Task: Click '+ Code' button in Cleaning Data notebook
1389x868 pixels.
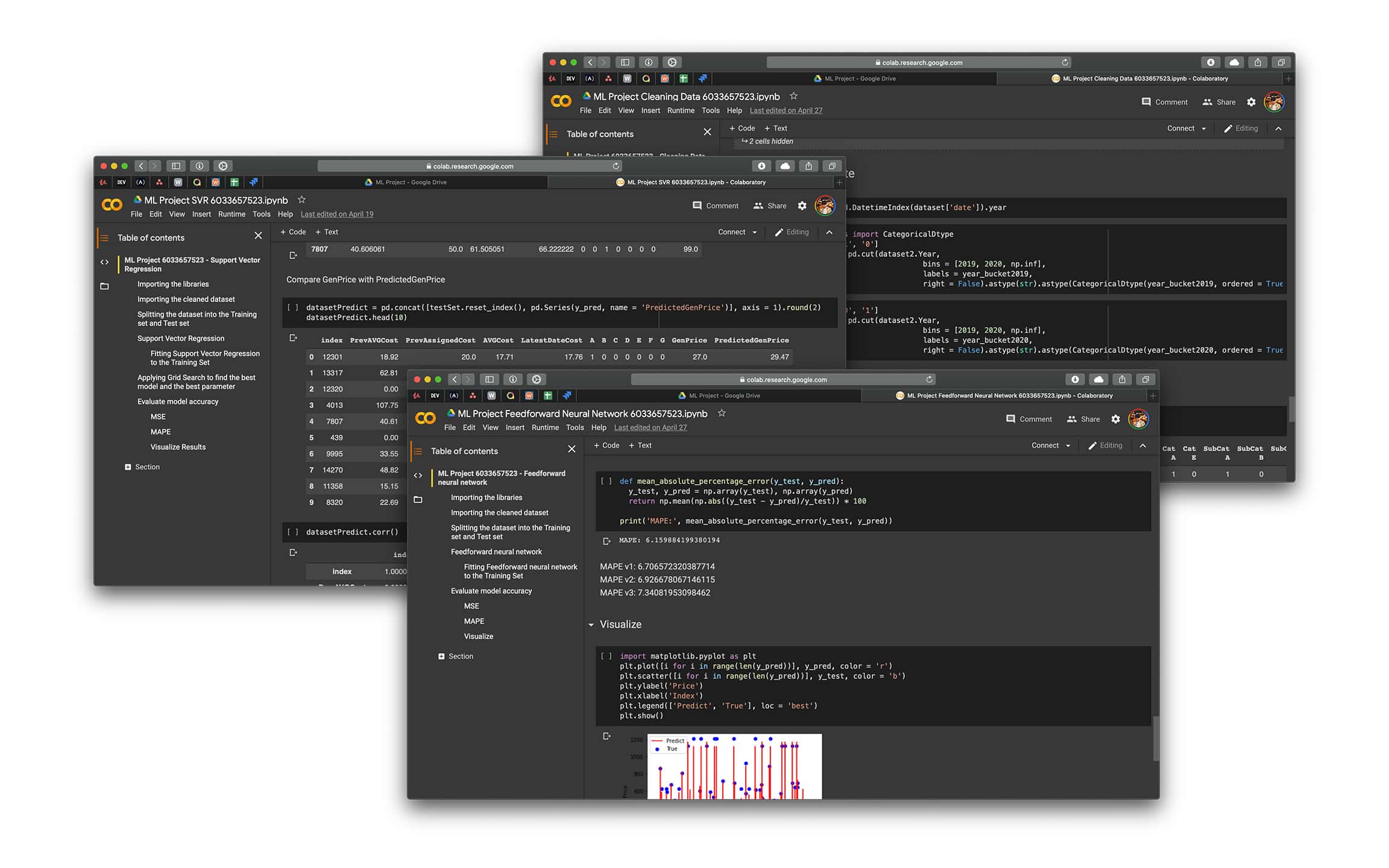Action: [x=742, y=128]
